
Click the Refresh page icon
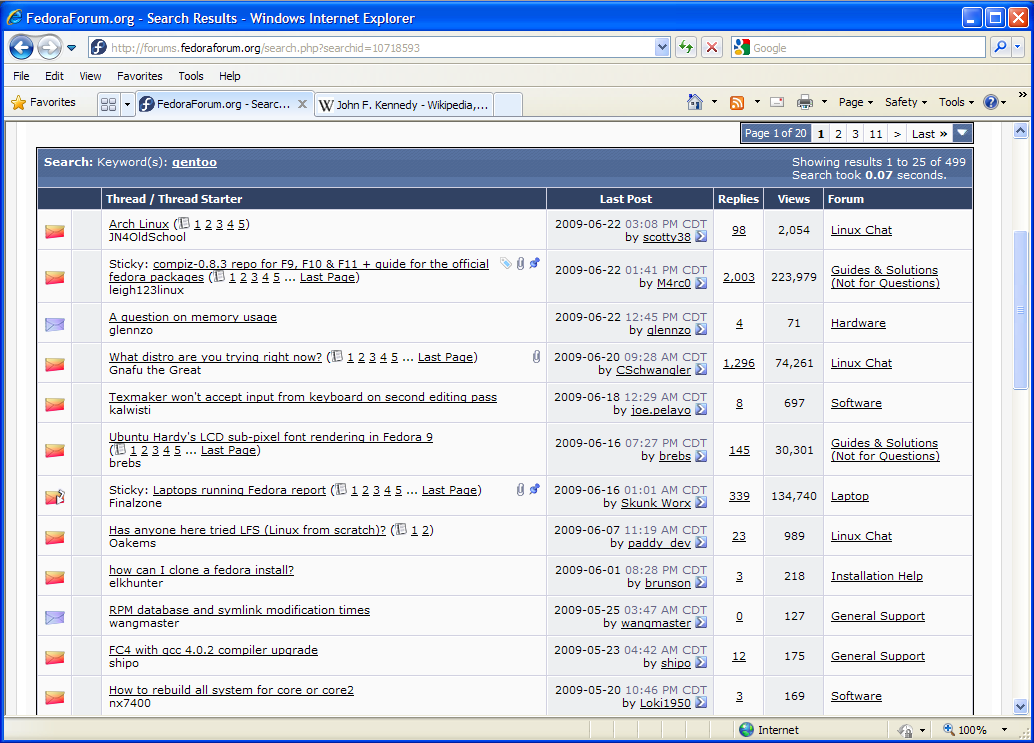tap(686, 47)
